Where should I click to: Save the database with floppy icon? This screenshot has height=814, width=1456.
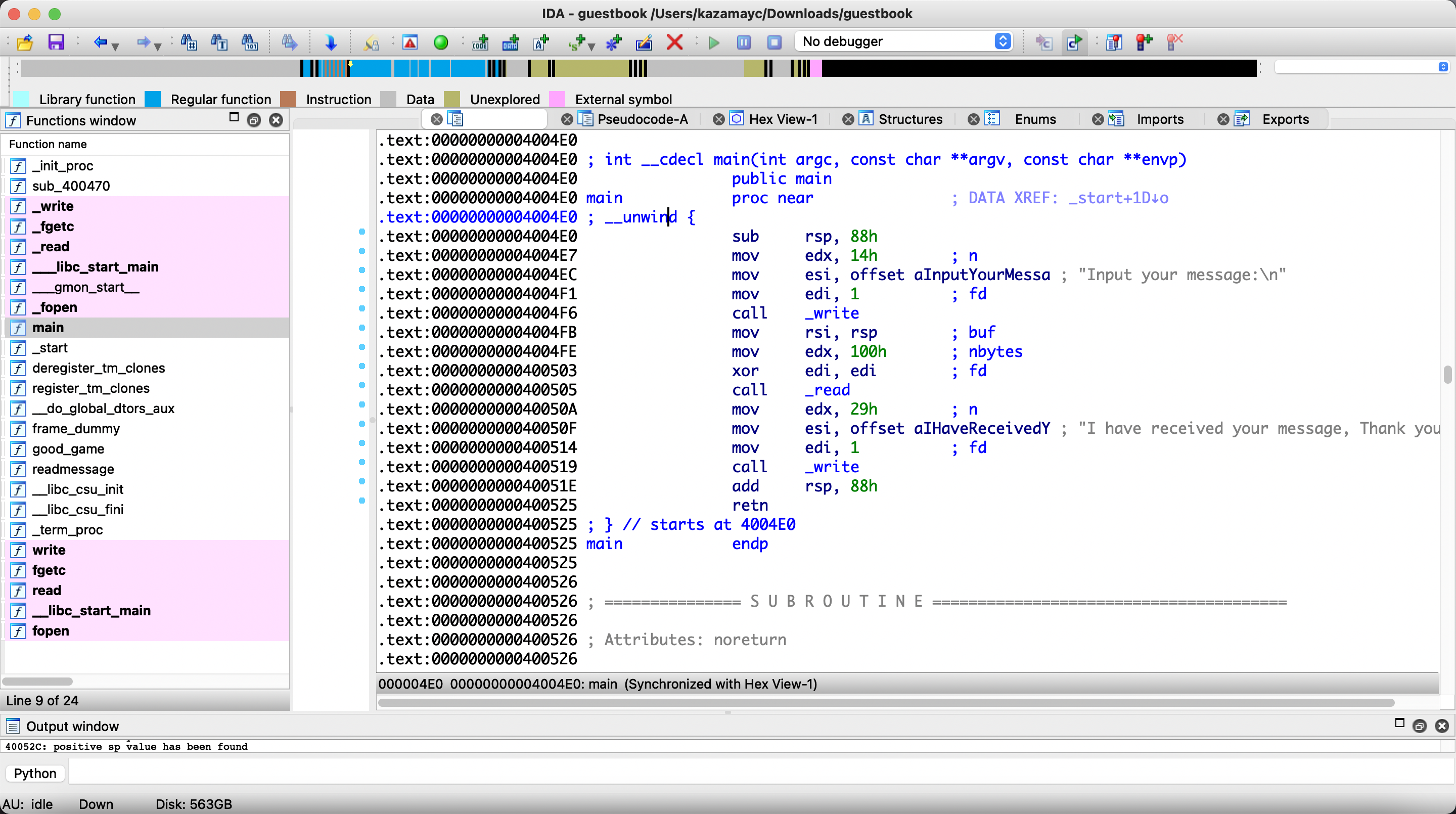click(x=56, y=42)
